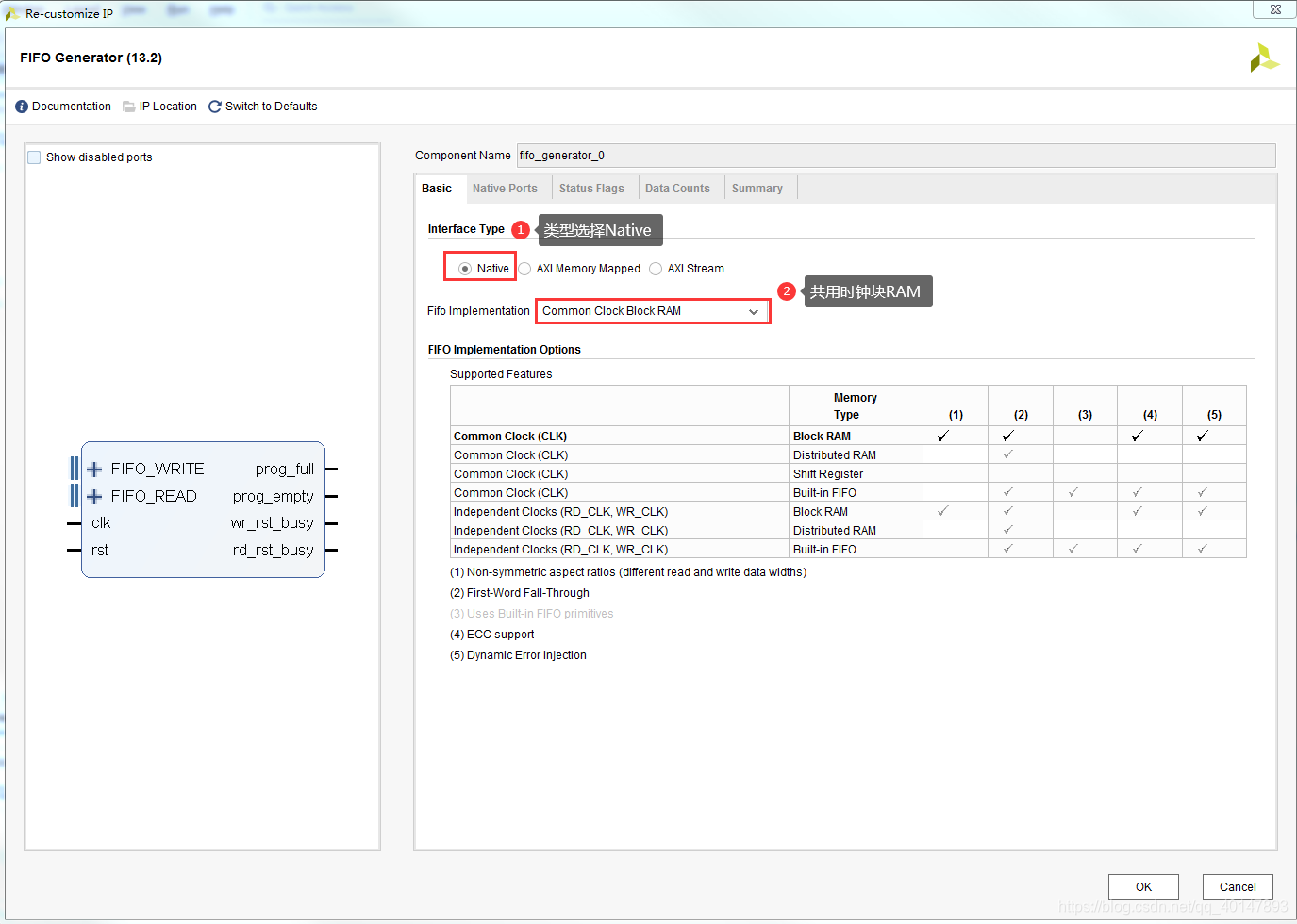
Task: Select the bold Common Clock (CLK) Block RAM row
Action: click(x=848, y=437)
